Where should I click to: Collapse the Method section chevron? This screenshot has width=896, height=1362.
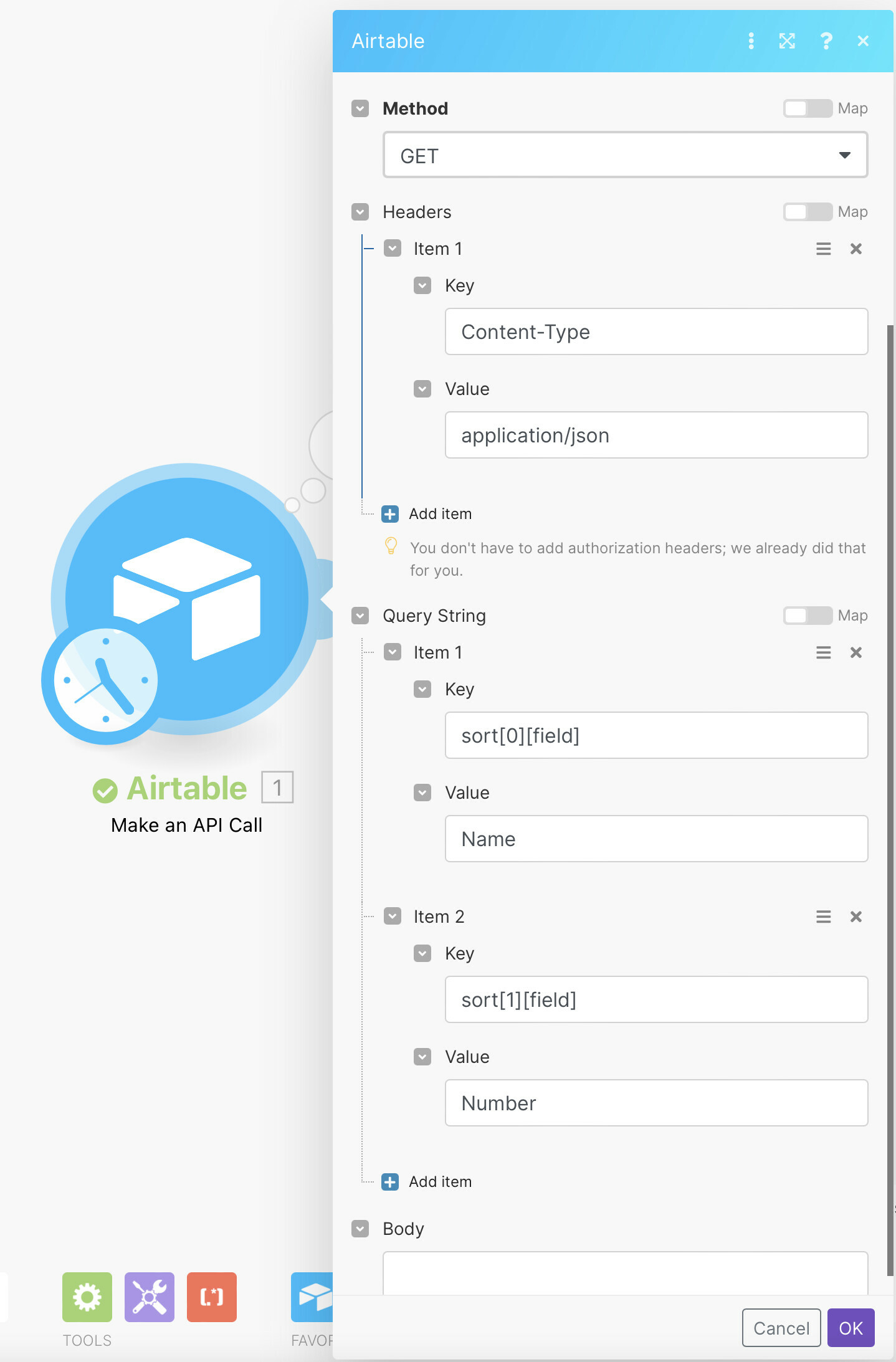coord(360,108)
